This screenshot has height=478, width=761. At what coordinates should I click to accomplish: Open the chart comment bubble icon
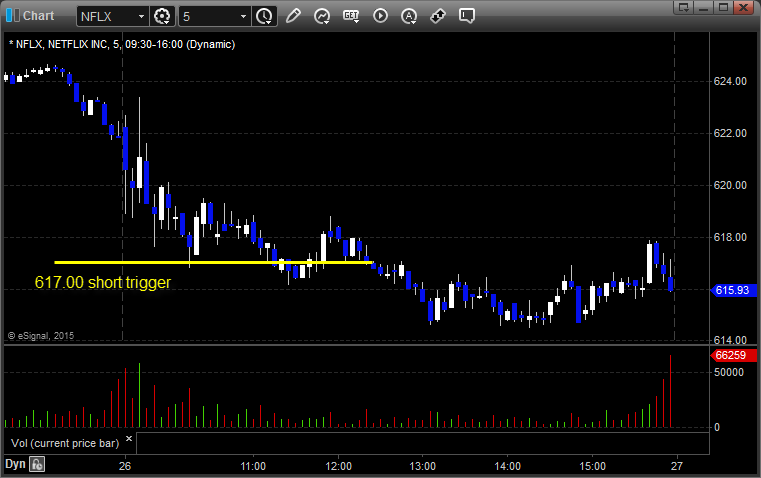[467, 16]
